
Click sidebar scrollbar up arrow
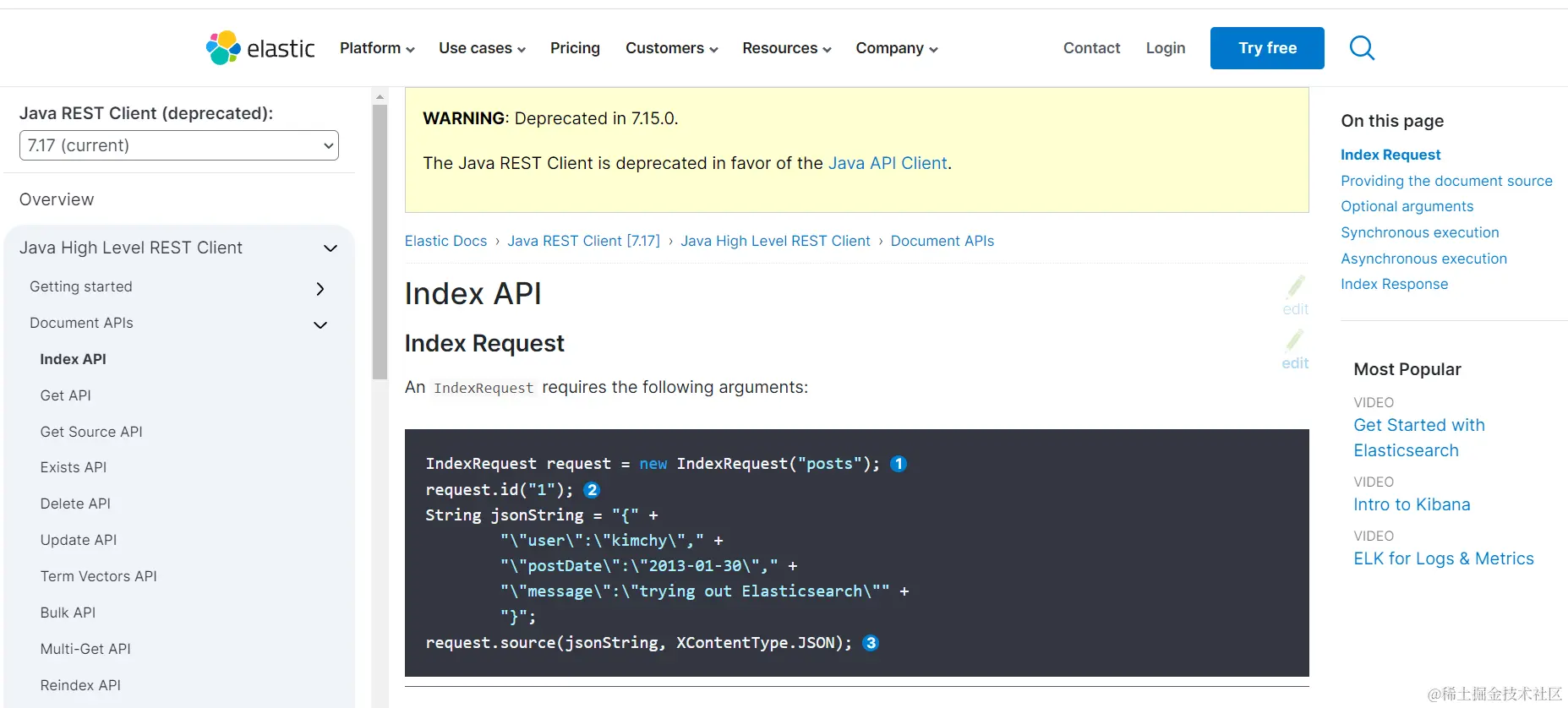(x=380, y=96)
